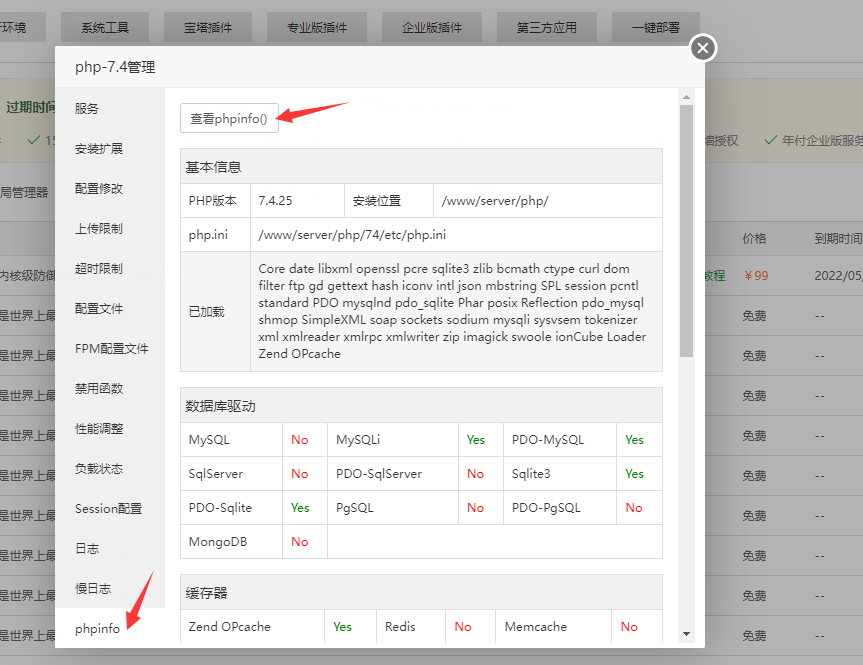863x665 pixels.
Task: Click php.ini path /www/server/php/74/etc/php.ini
Action: (352, 235)
